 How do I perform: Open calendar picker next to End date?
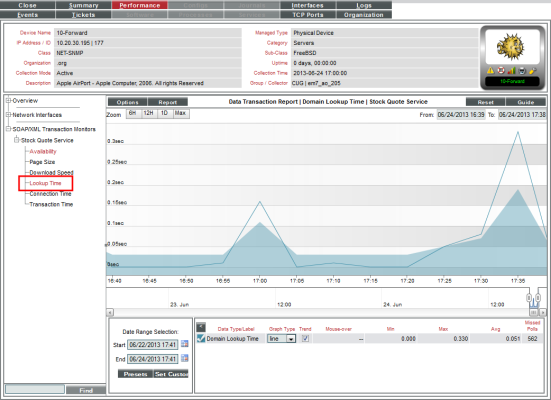tap(184, 359)
